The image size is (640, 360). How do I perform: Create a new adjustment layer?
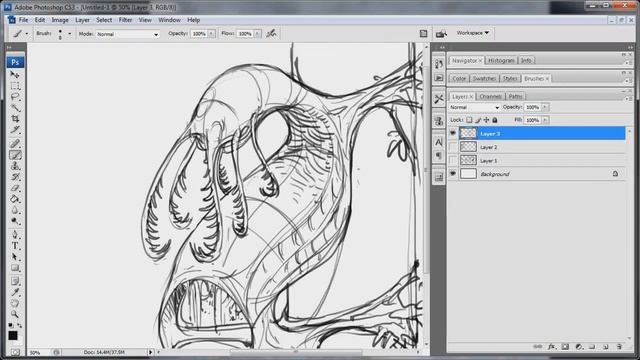(x=579, y=347)
